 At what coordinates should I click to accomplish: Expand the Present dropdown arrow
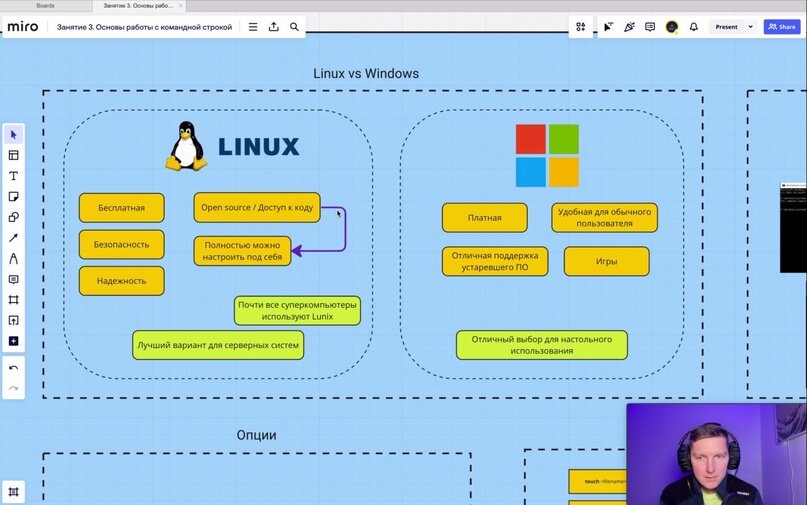point(750,27)
